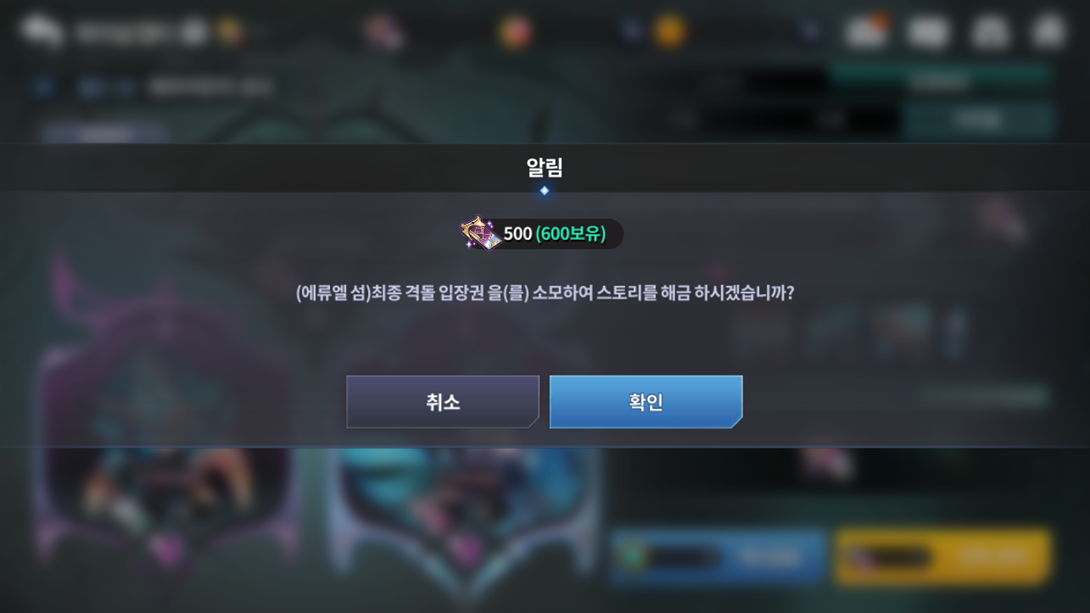
Task: Click the second-from-right top bar icon
Action: click(x=990, y=31)
